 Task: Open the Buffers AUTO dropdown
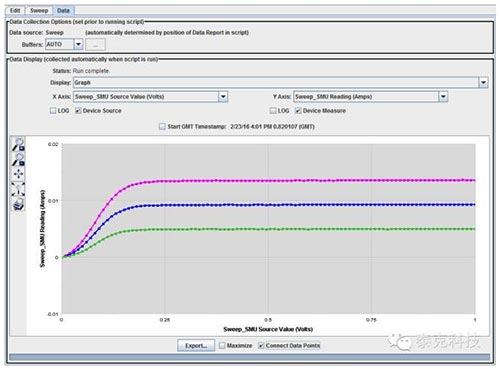pyautogui.click(x=78, y=44)
